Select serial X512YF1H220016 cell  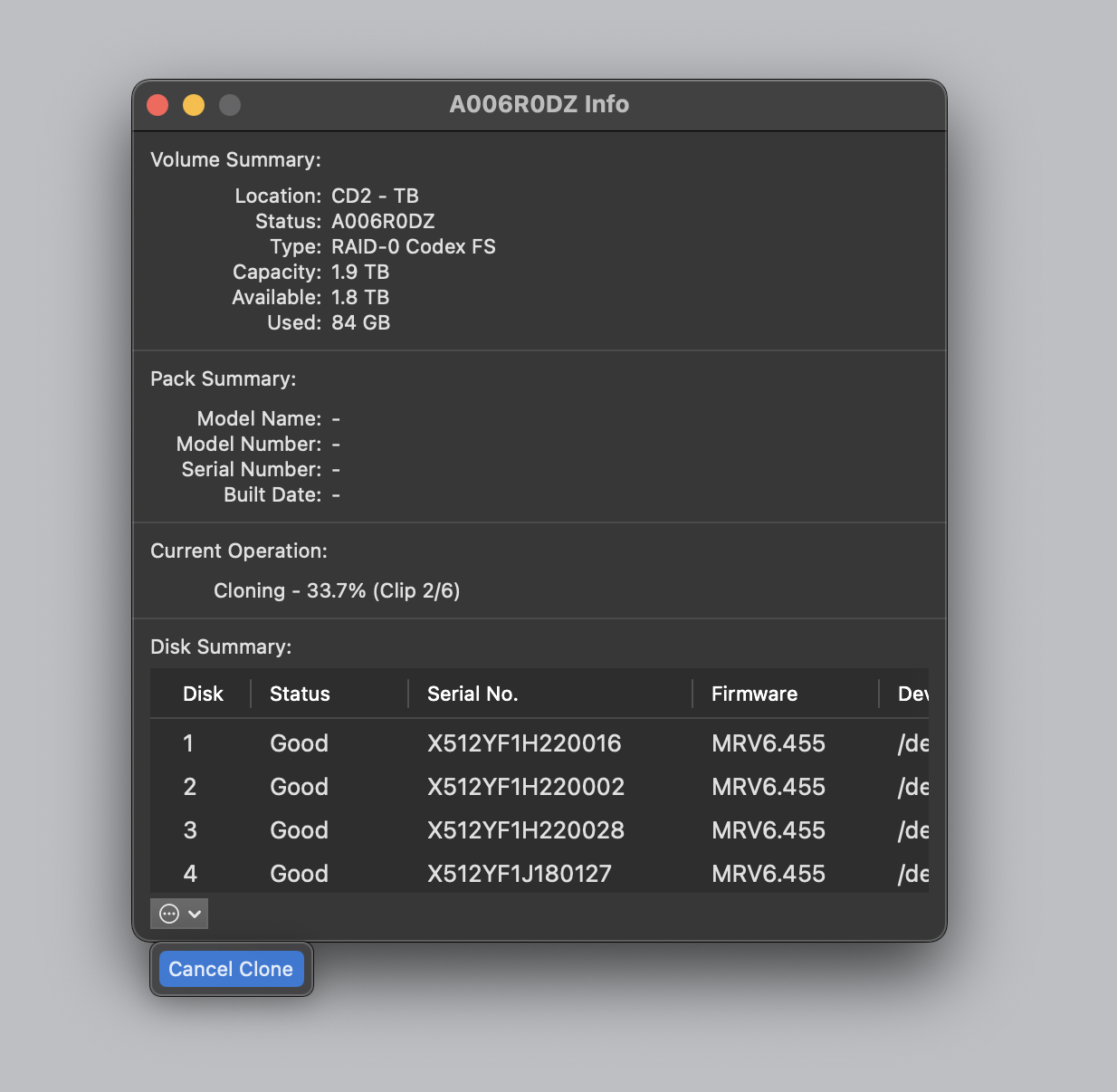[524, 743]
